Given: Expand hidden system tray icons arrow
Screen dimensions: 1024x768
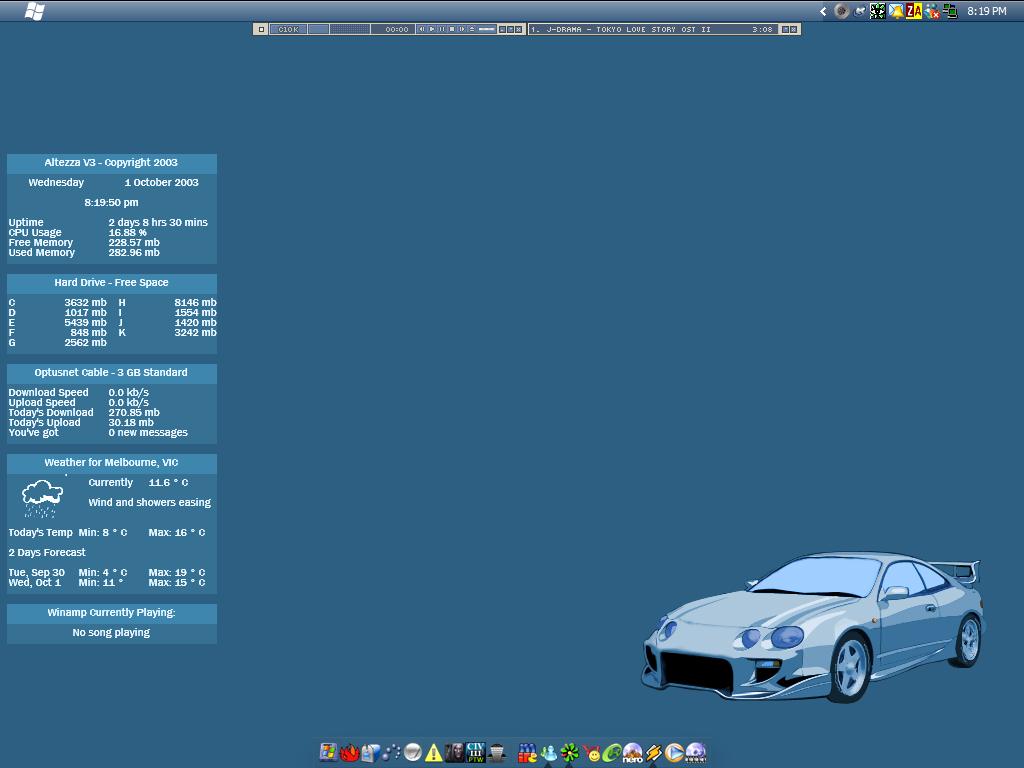Looking at the screenshot, I should click(823, 12).
